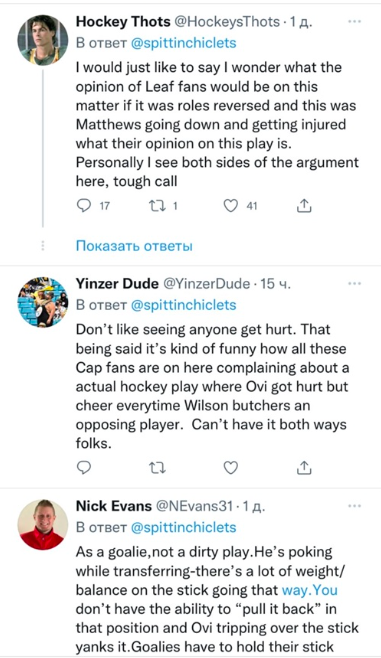381x658 pixels.
Task: Open @spittinchiclets link in Yinzer Dude reply
Action: 184,305
